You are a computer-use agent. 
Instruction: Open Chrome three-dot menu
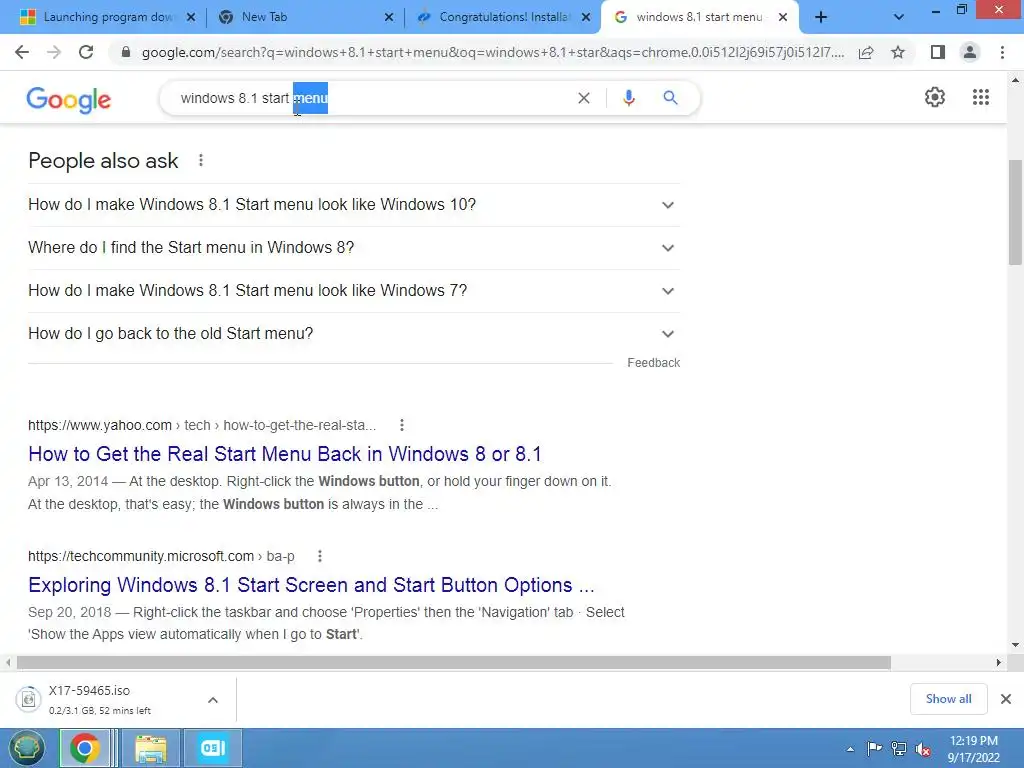point(1002,52)
